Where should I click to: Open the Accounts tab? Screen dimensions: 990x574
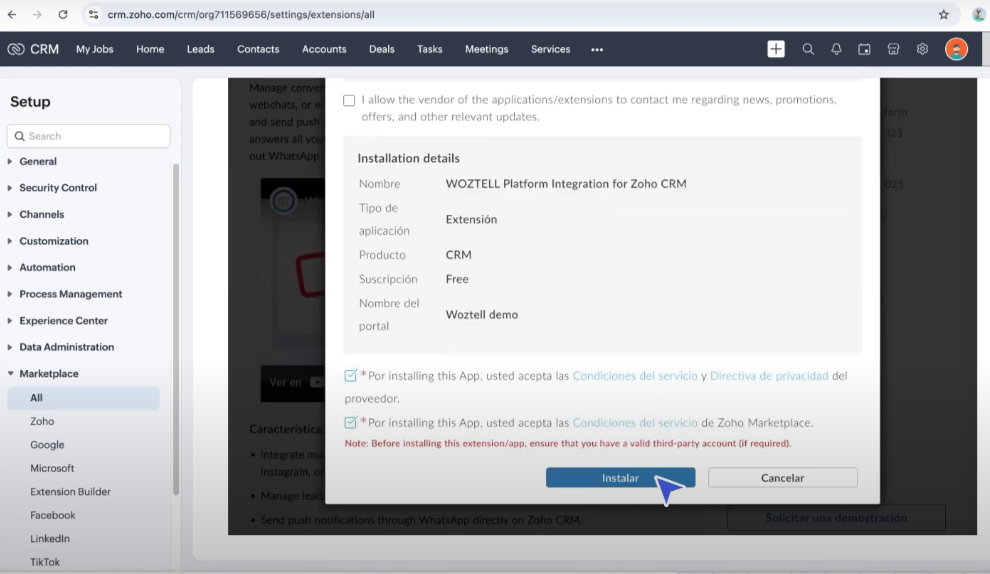pyautogui.click(x=324, y=49)
